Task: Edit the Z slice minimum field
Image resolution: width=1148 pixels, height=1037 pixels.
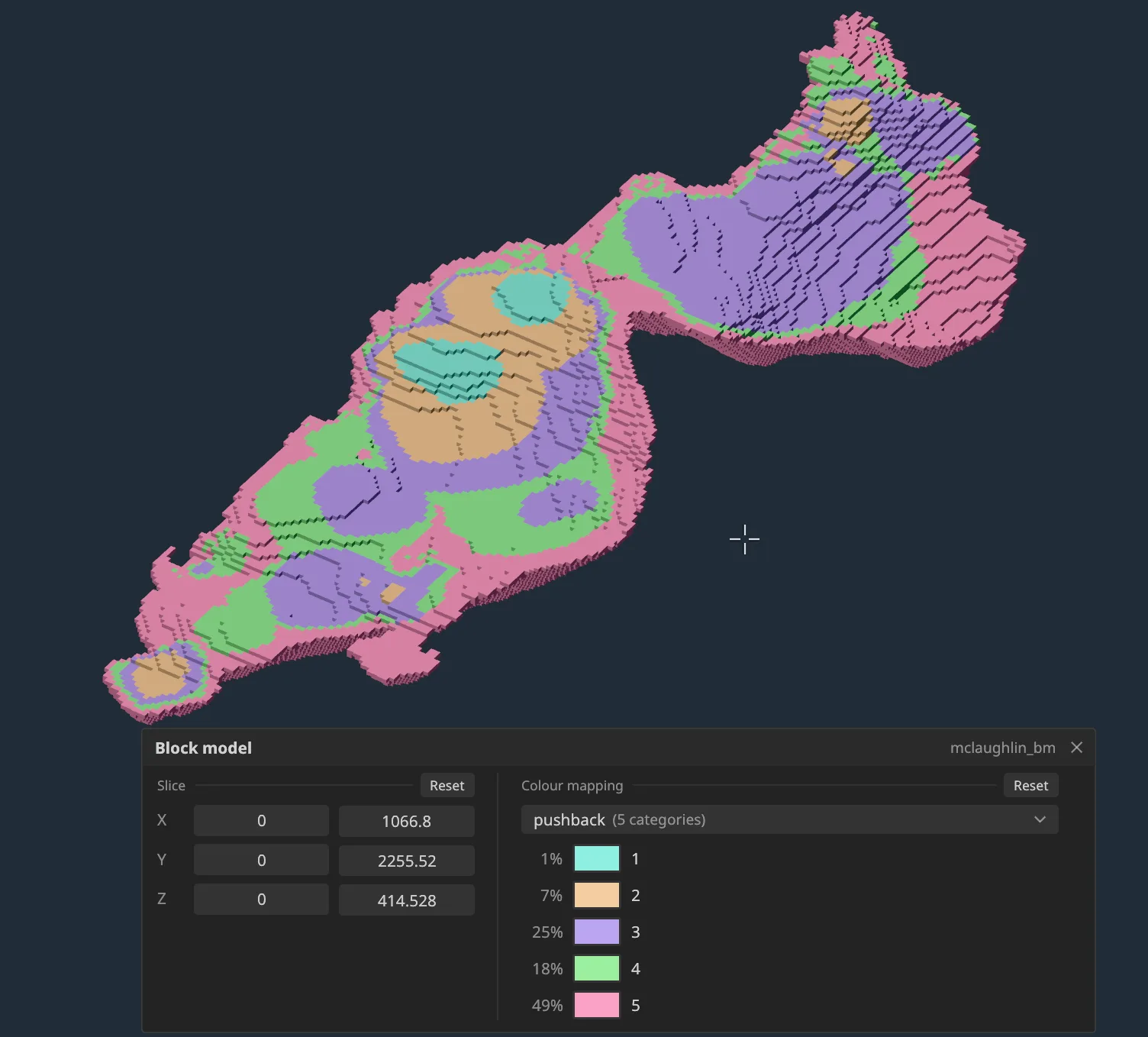Action: [x=261, y=900]
